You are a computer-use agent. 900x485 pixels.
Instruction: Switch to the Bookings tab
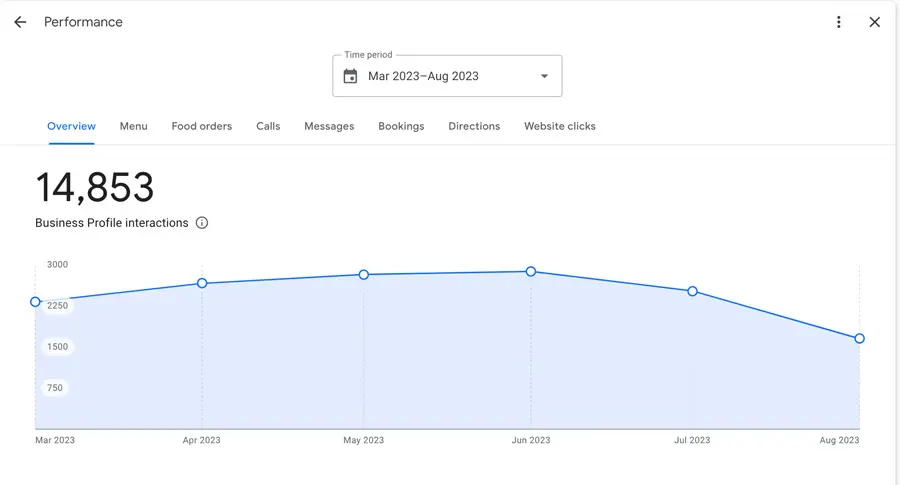click(x=401, y=126)
